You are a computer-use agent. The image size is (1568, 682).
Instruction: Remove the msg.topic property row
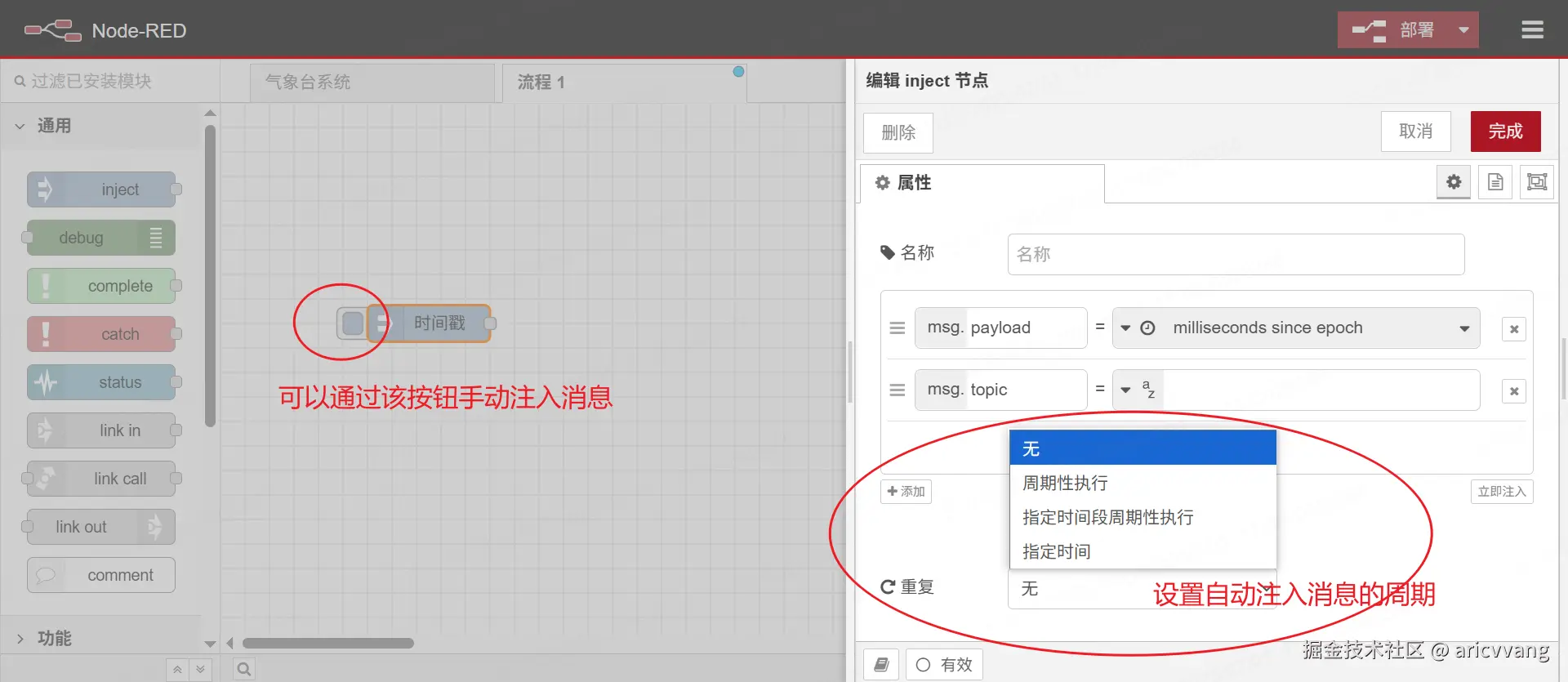[1514, 390]
